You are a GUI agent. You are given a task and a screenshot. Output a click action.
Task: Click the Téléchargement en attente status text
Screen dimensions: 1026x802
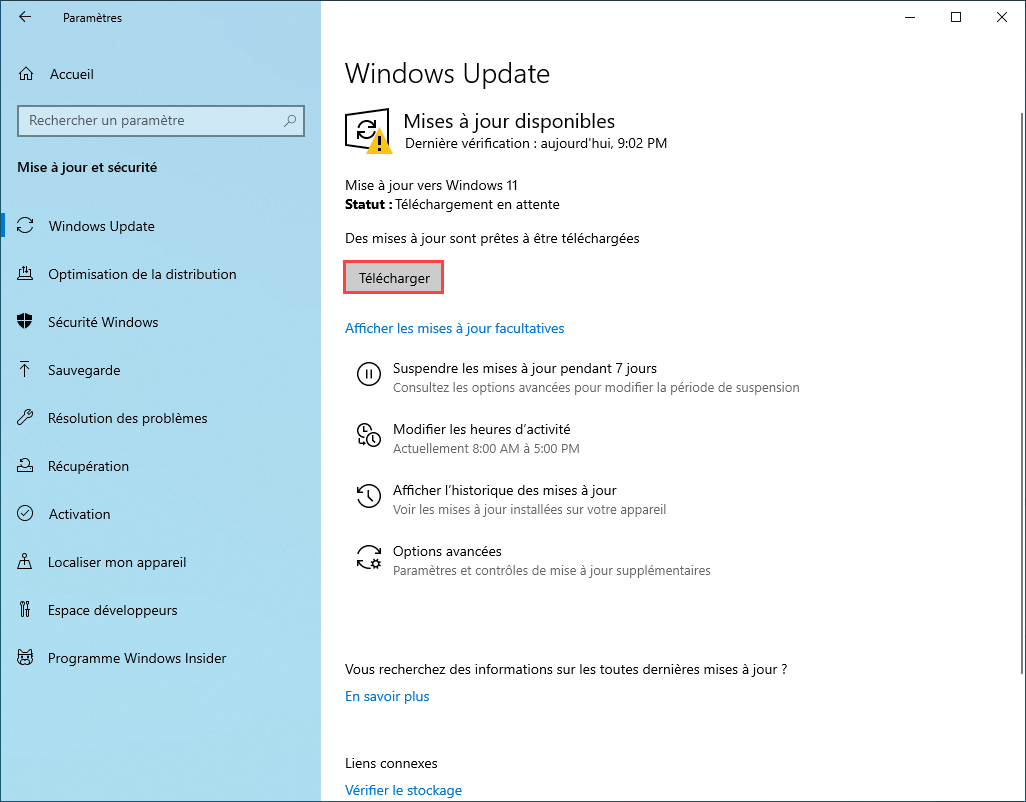tap(477, 204)
